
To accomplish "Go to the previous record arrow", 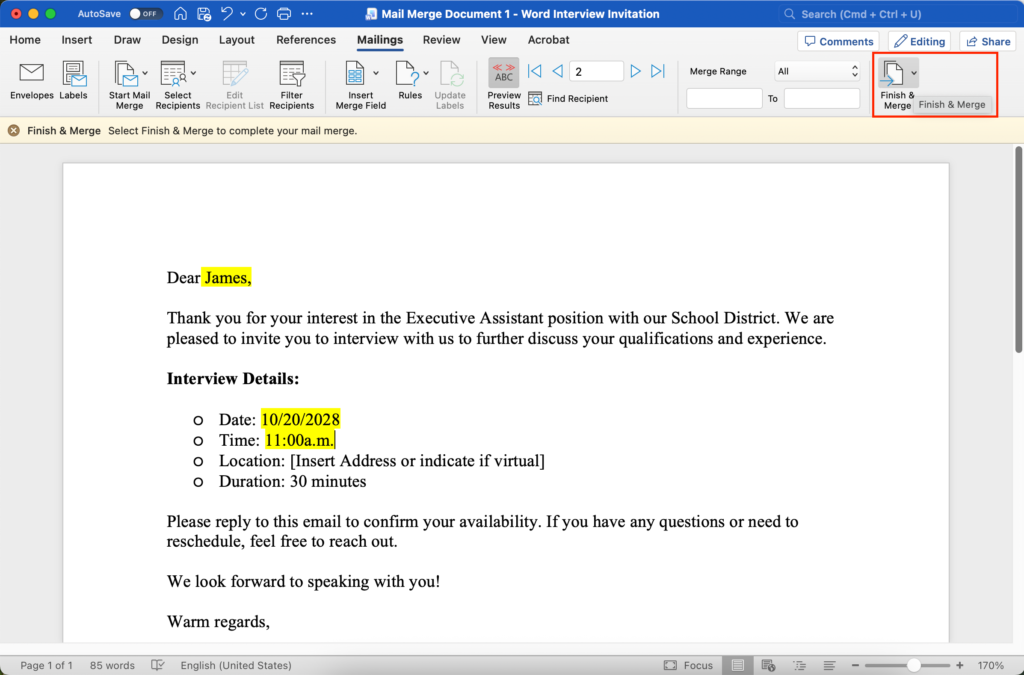I will [x=558, y=72].
